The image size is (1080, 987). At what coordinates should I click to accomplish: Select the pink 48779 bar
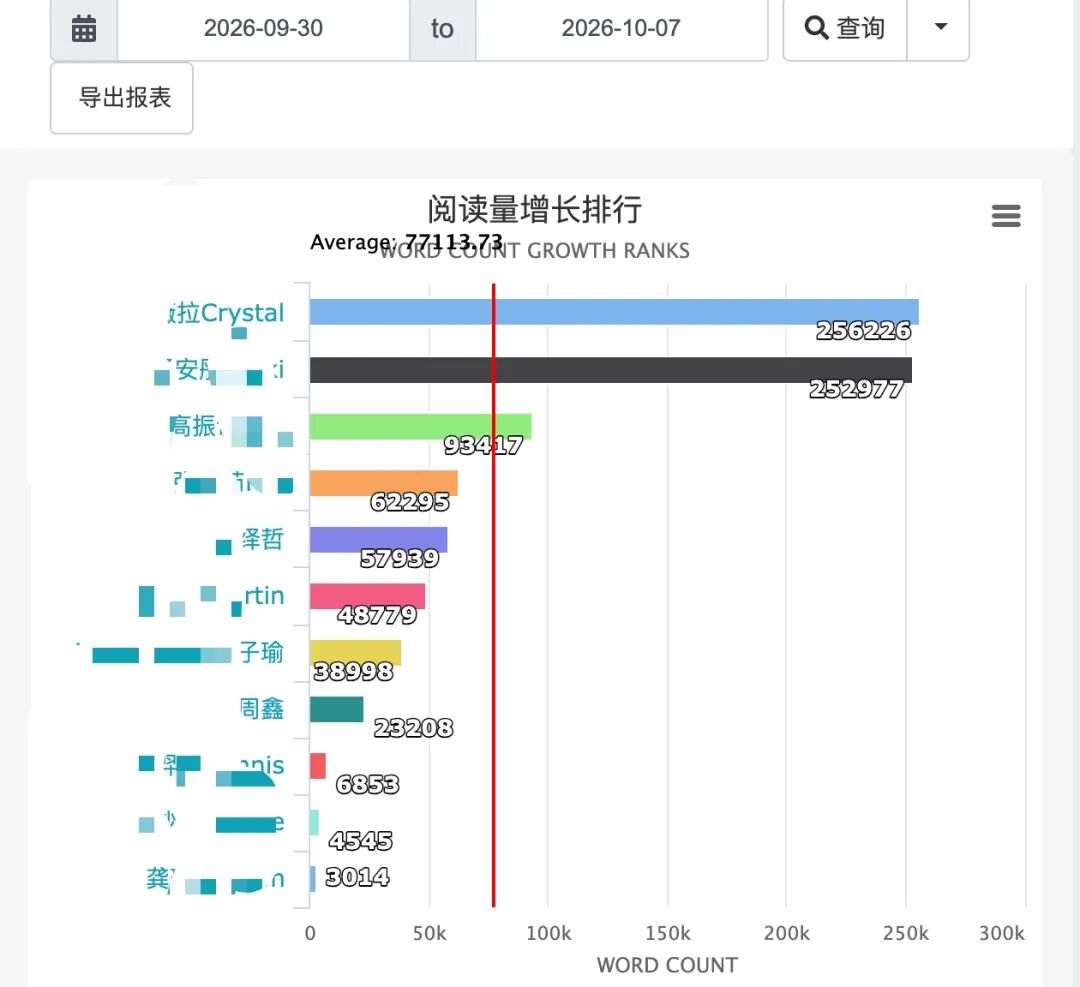(367, 596)
